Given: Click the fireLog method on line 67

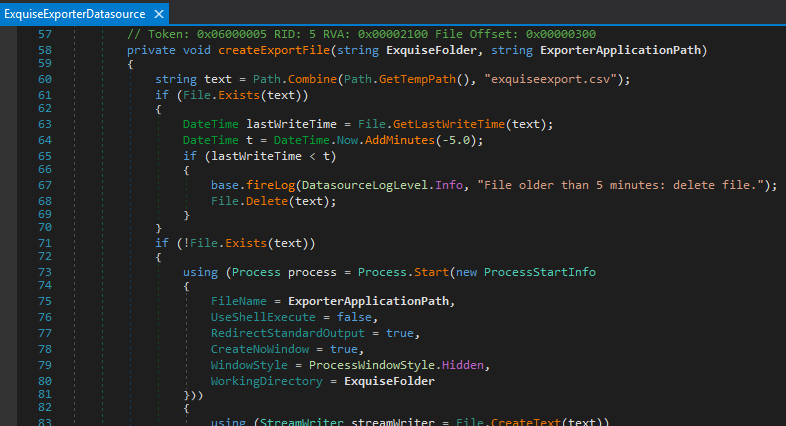Looking at the screenshot, I should click(x=270, y=185).
